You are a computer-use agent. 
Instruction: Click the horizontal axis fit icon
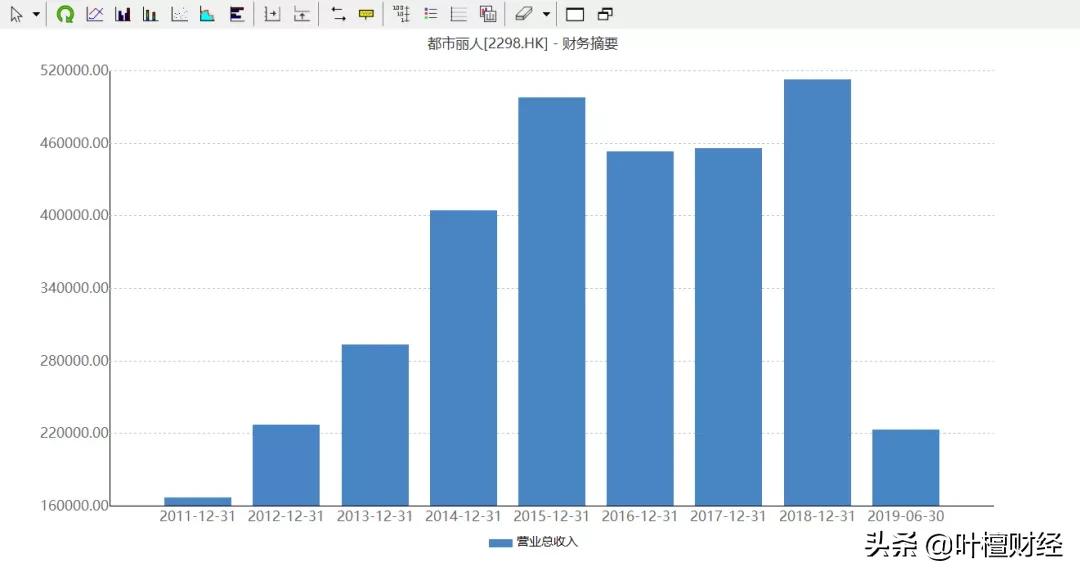coord(272,14)
